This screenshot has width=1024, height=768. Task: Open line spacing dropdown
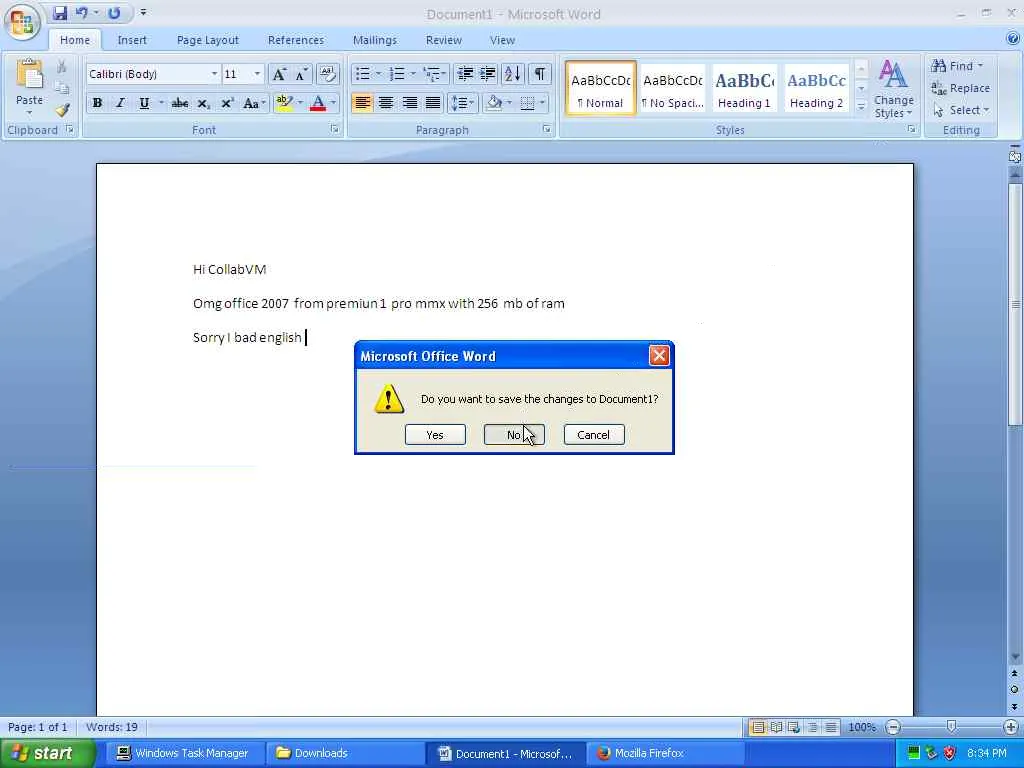pos(462,103)
